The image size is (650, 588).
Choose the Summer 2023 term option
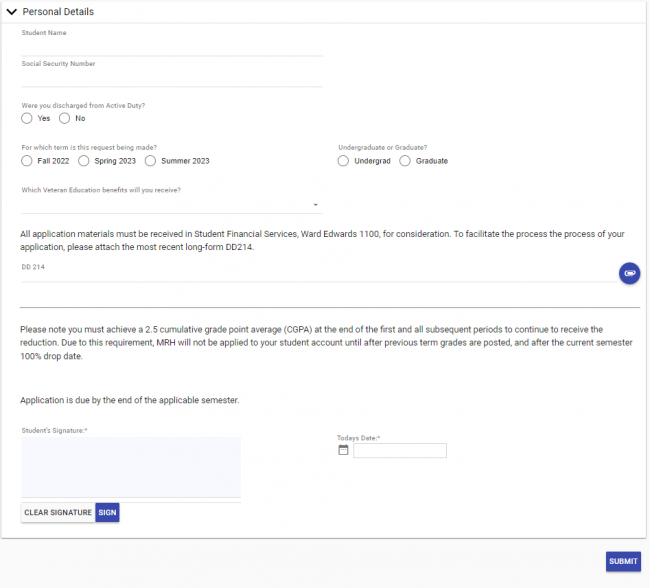click(151, 160)
